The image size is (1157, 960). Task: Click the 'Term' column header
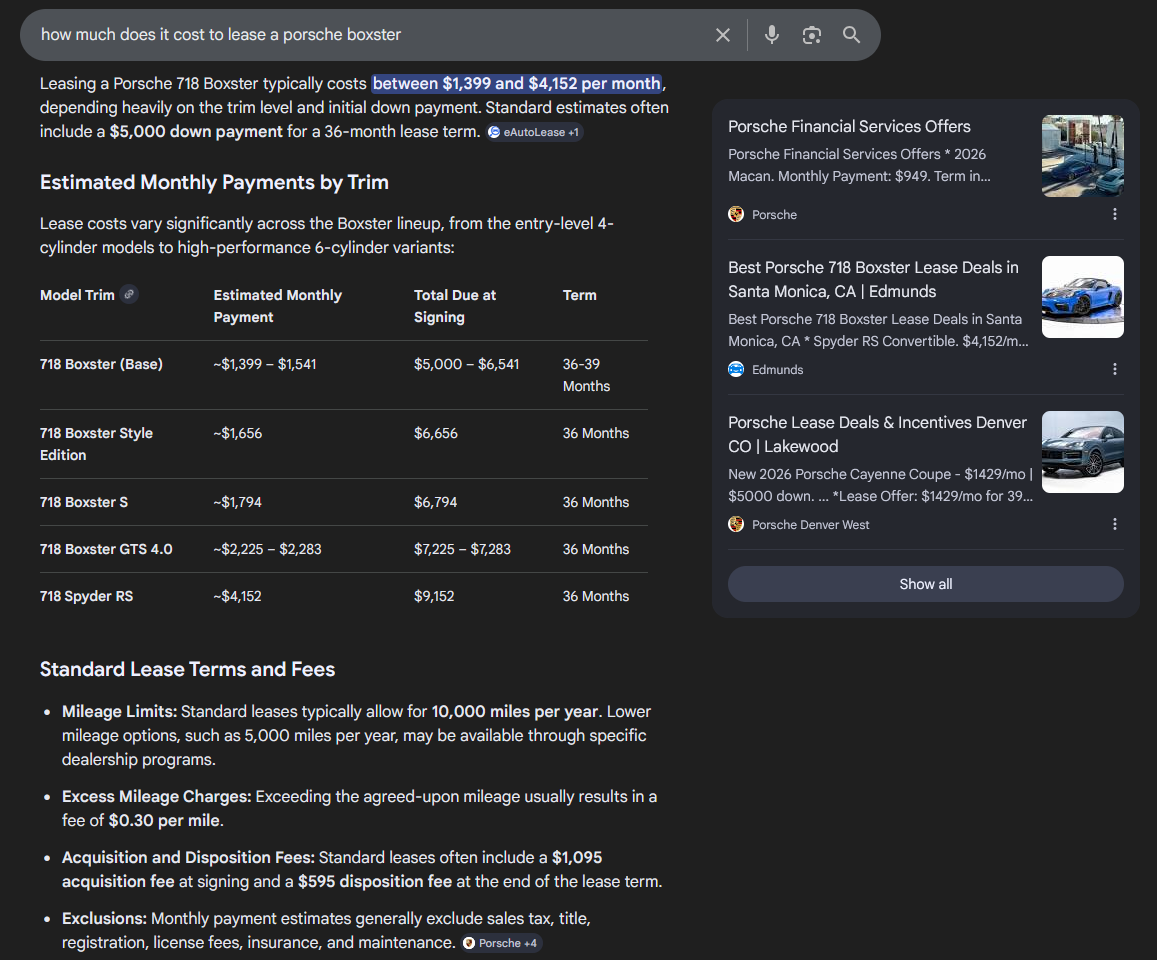pyautogui.click(x=579, y=295)
